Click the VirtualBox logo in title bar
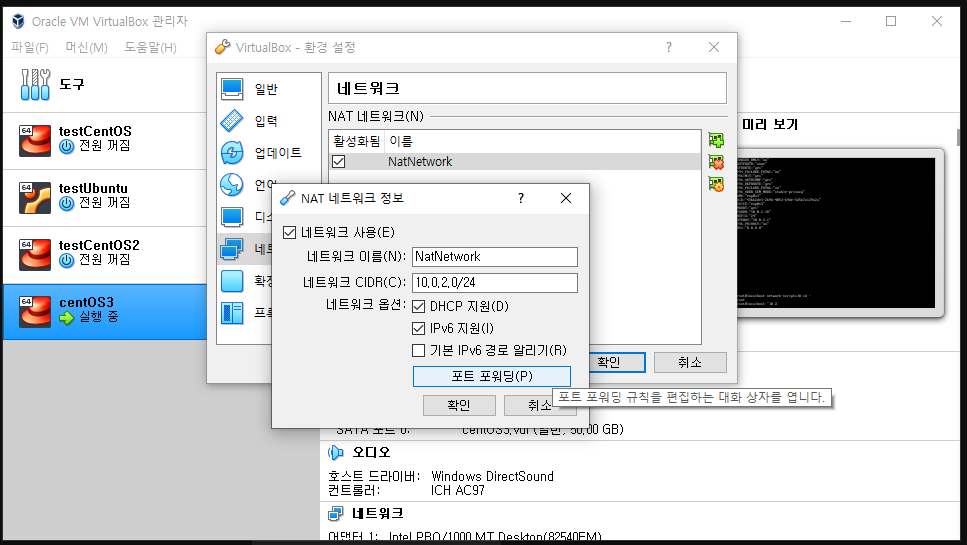This screenshot has width=967, height=545. (18, 21)
